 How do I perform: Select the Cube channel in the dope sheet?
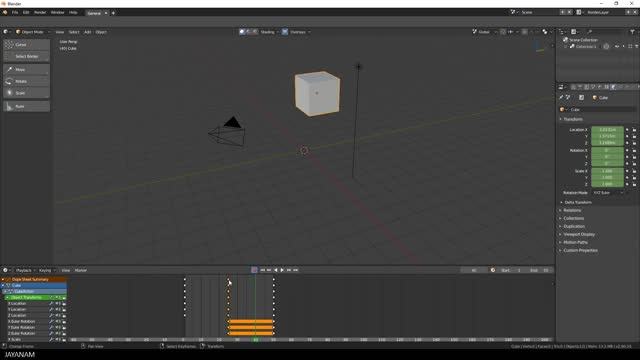pos(34,285)
